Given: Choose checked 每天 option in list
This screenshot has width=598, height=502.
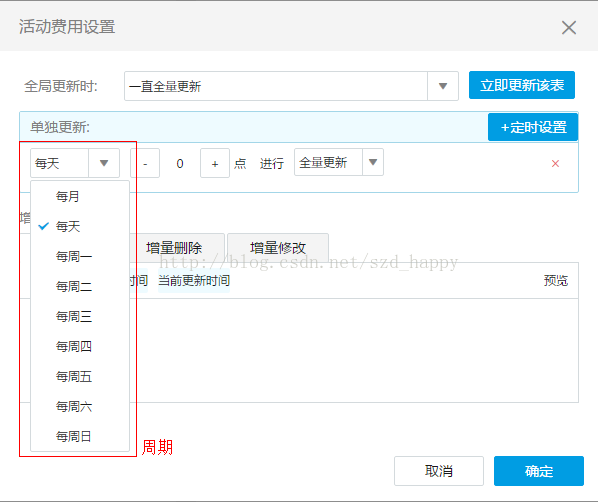Looking at the screenshot, I should (80, 226).
